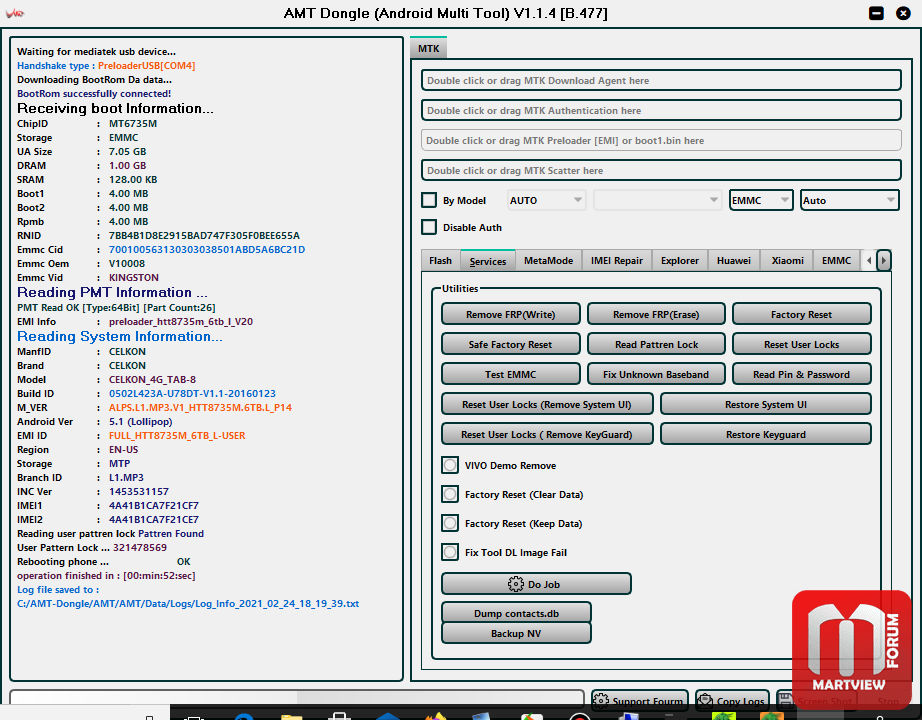The width and height of the screenshot is (922, 720).
Task: Click the IMEI1 value 4A41B1CA7F21CF7
Action: 154,505
